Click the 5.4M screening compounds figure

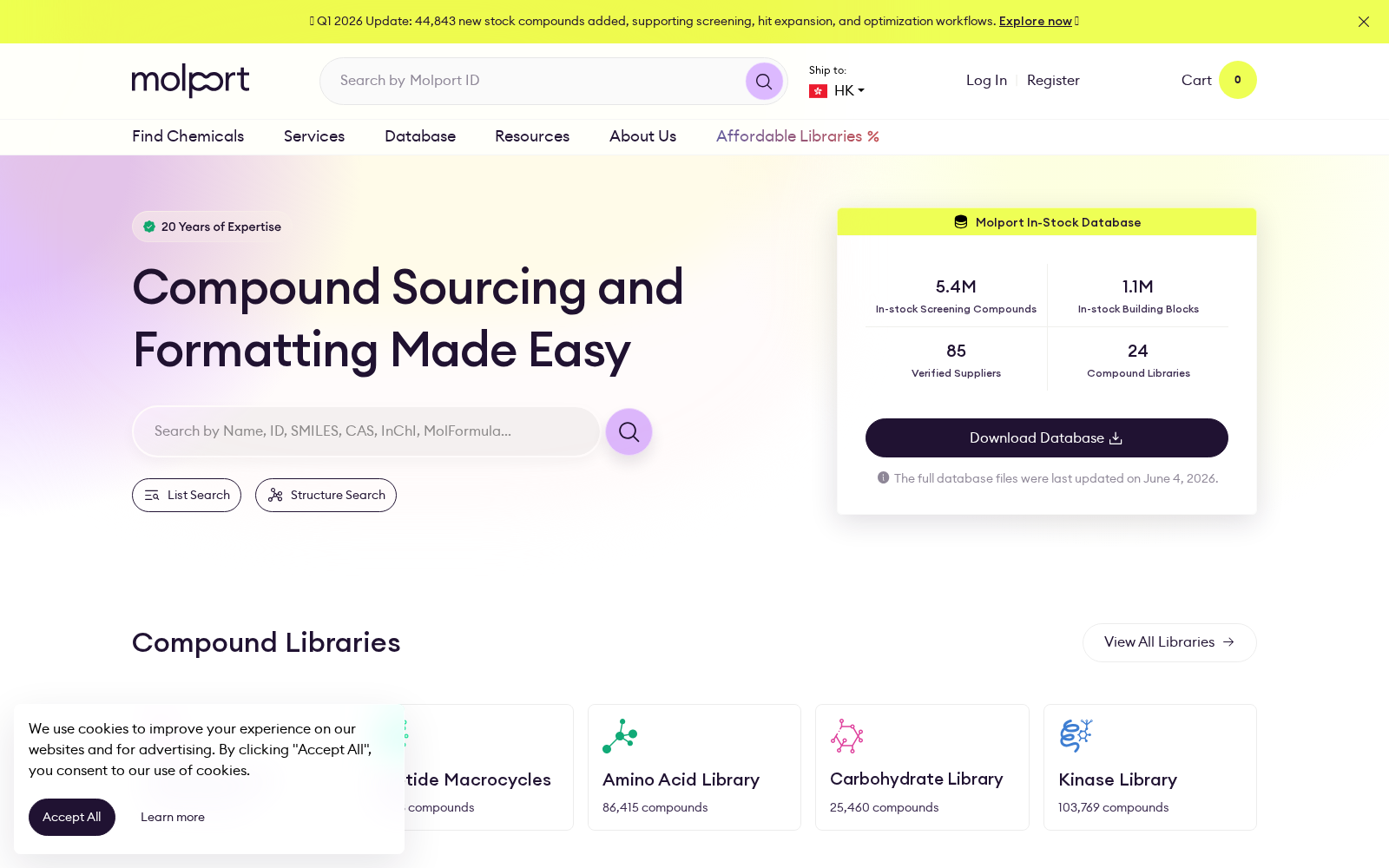point(956,286)
